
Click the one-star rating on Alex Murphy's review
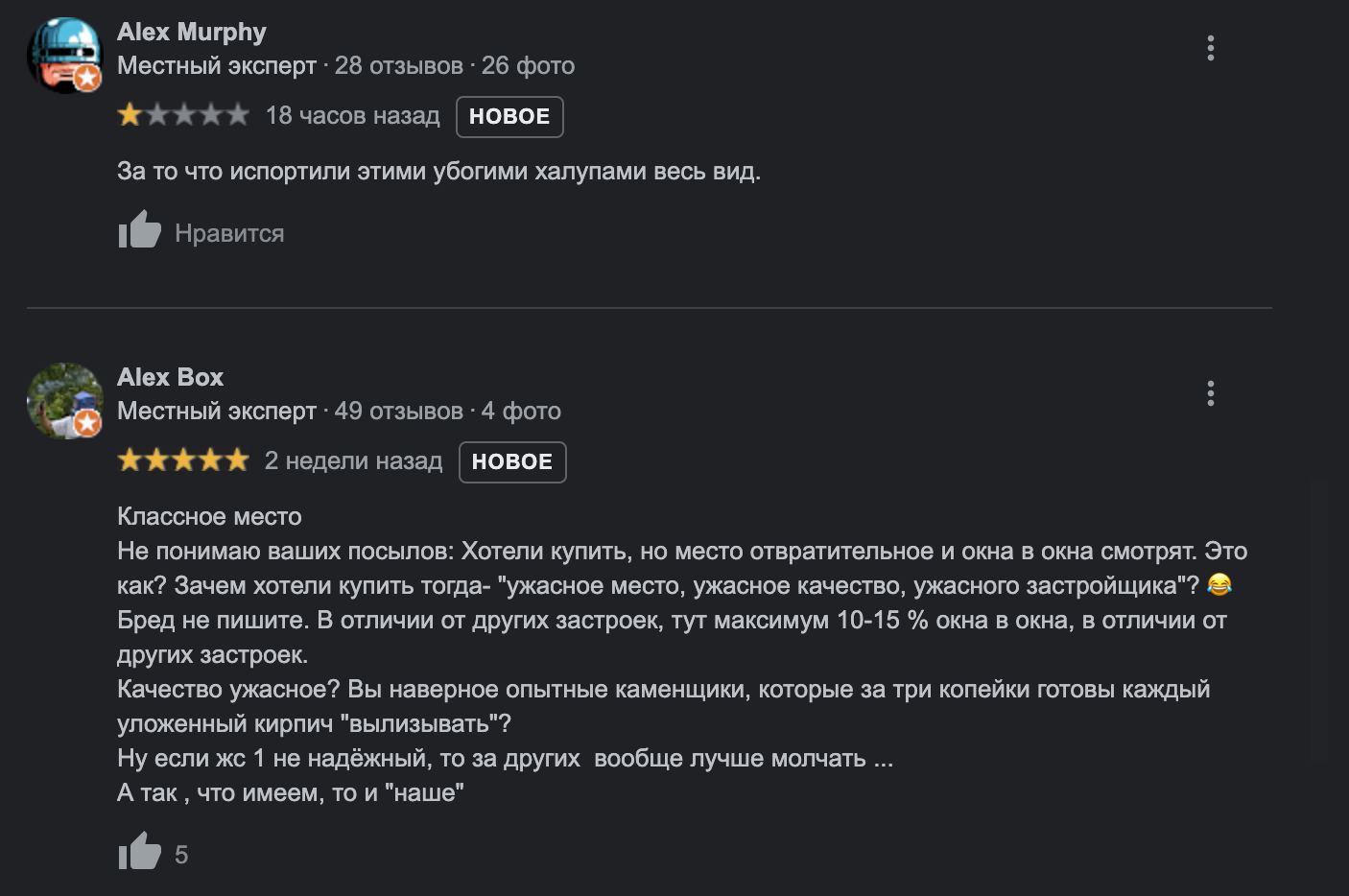182,115
